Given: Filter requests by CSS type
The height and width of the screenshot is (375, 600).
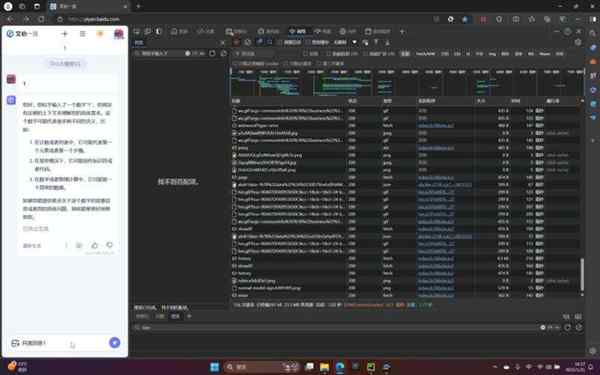Looking at the screenshot, I should coord(457,54).
